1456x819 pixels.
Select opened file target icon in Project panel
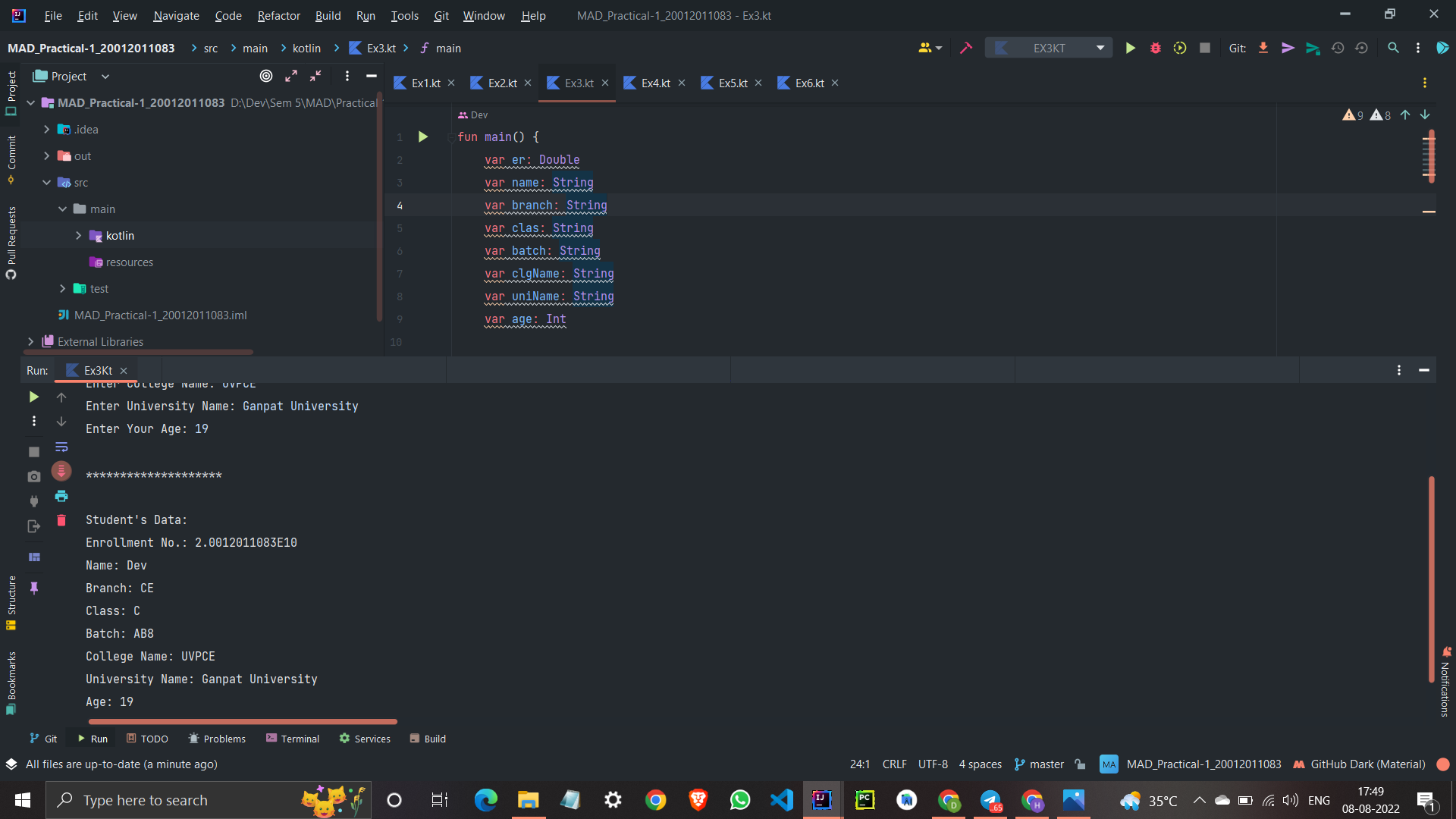pos(266,76)
